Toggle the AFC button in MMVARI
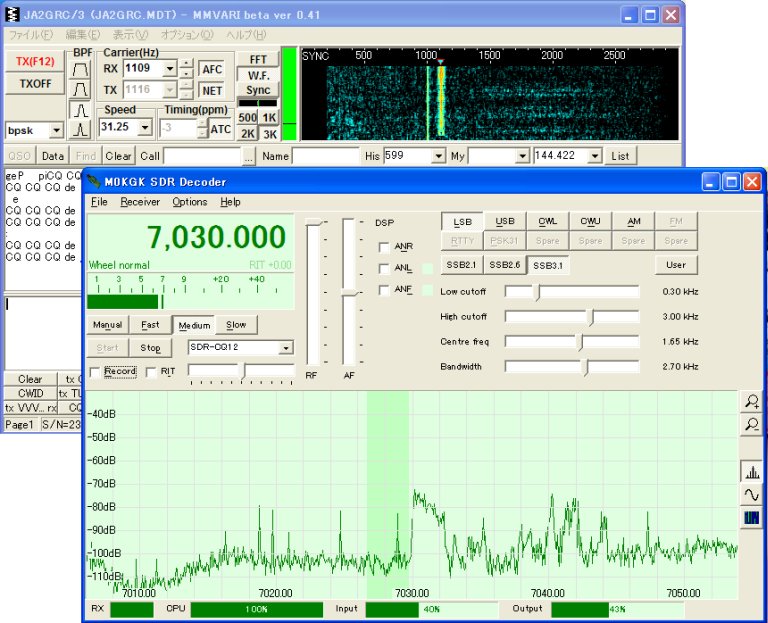Screen dimensions: 768x623 (x=212, y=69)
